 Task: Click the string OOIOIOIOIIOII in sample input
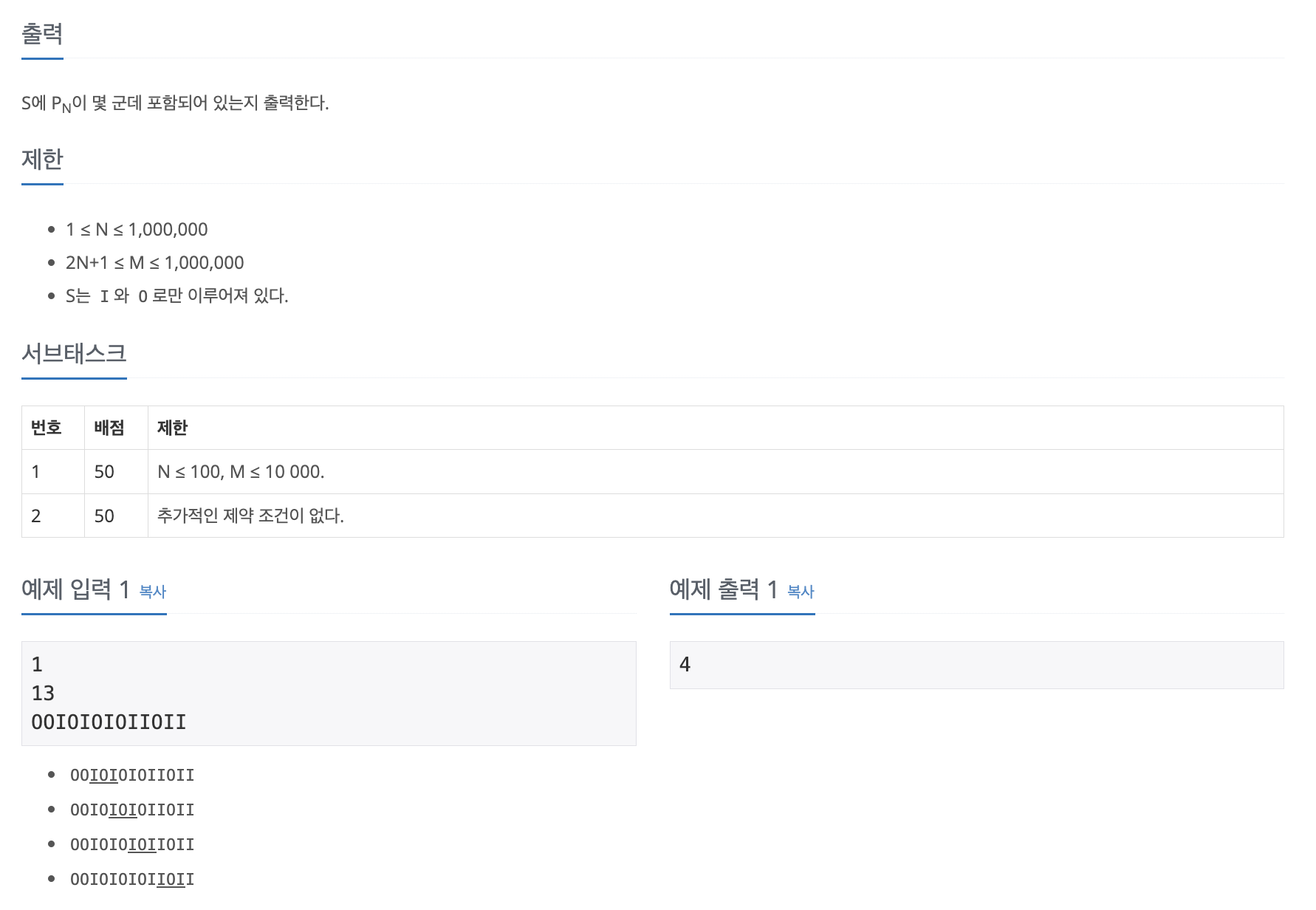[109, 722]
